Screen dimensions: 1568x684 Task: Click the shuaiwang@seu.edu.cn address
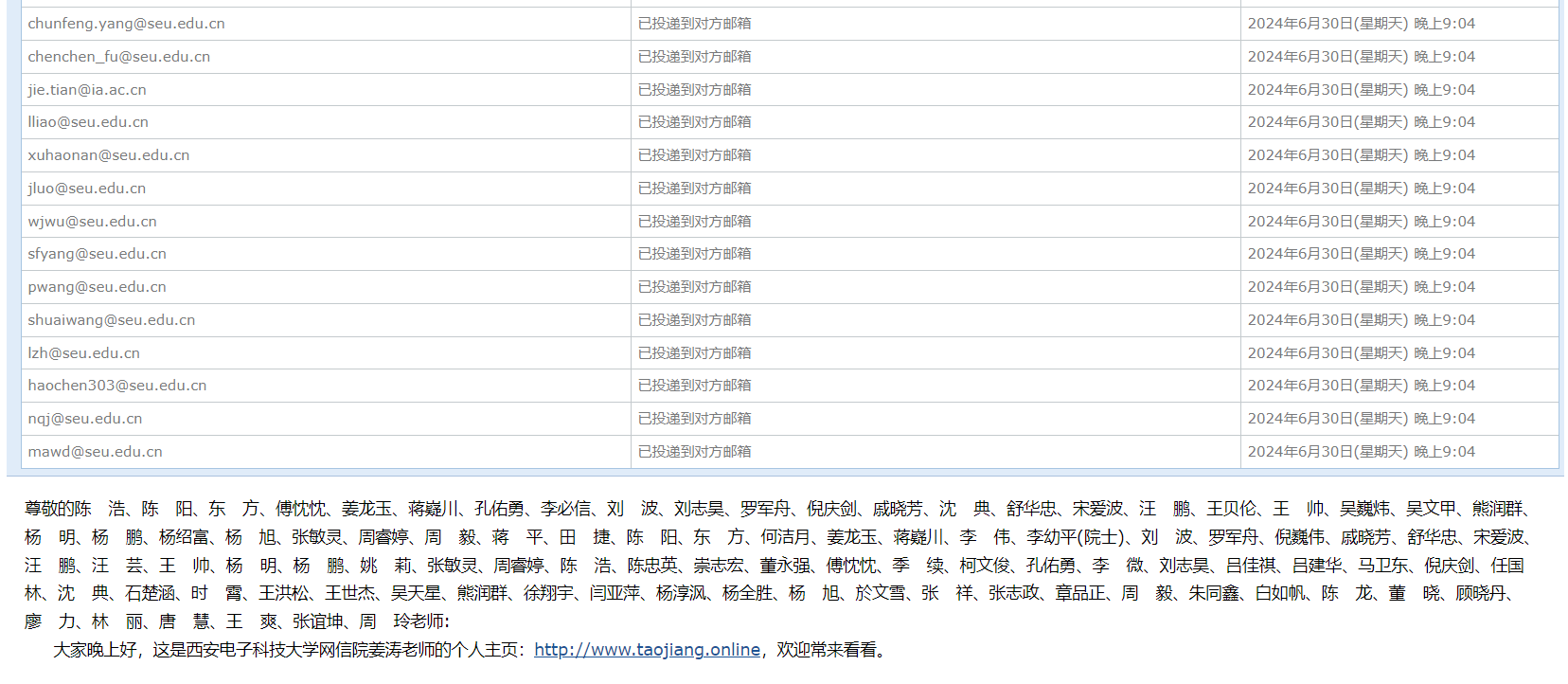112,320
